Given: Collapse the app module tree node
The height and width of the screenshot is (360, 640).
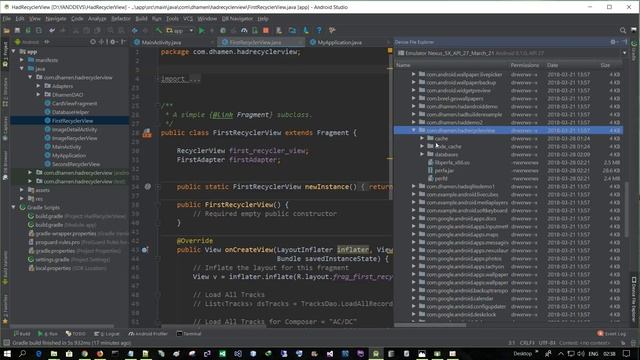Looking at the screenshot, I should (14, 51).
